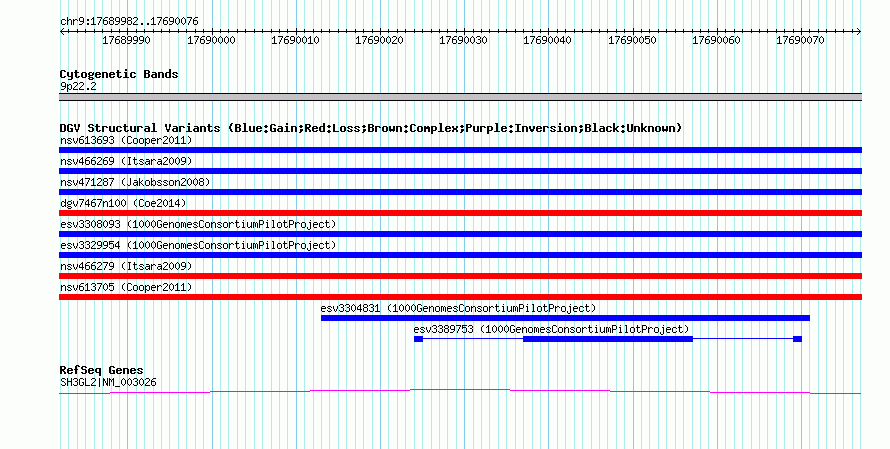Click the DGV Structural Variants track title

371,128
